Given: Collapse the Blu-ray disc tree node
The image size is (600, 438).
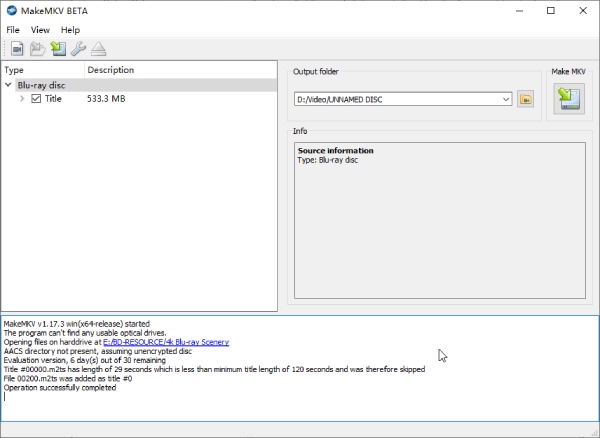Looking at the screenshot, I should pyautogui.click(x=8, y=85).
